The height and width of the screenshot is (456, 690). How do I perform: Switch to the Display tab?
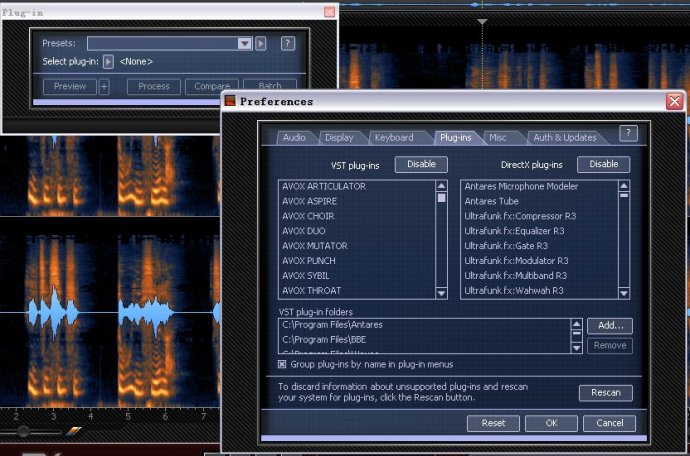click(x=339, y=138)
